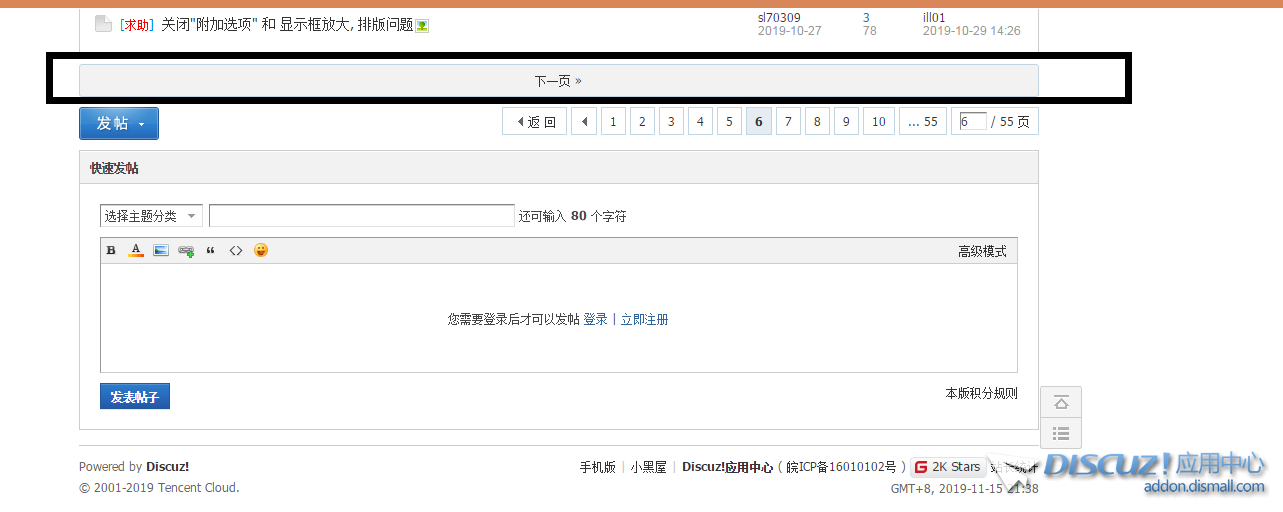Switch to 高级模式 advanced editor
The height and width of the screenshot is (512, 1283).
981,251
